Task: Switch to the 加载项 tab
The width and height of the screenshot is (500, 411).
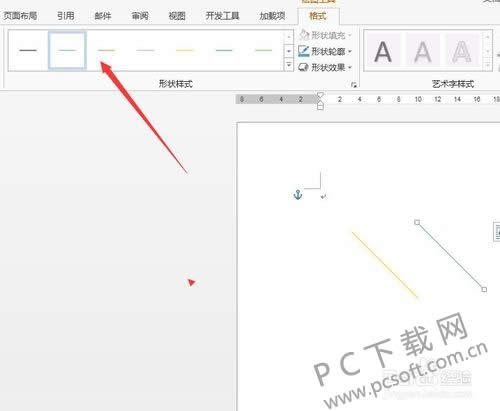Action: tap(272, 15)
